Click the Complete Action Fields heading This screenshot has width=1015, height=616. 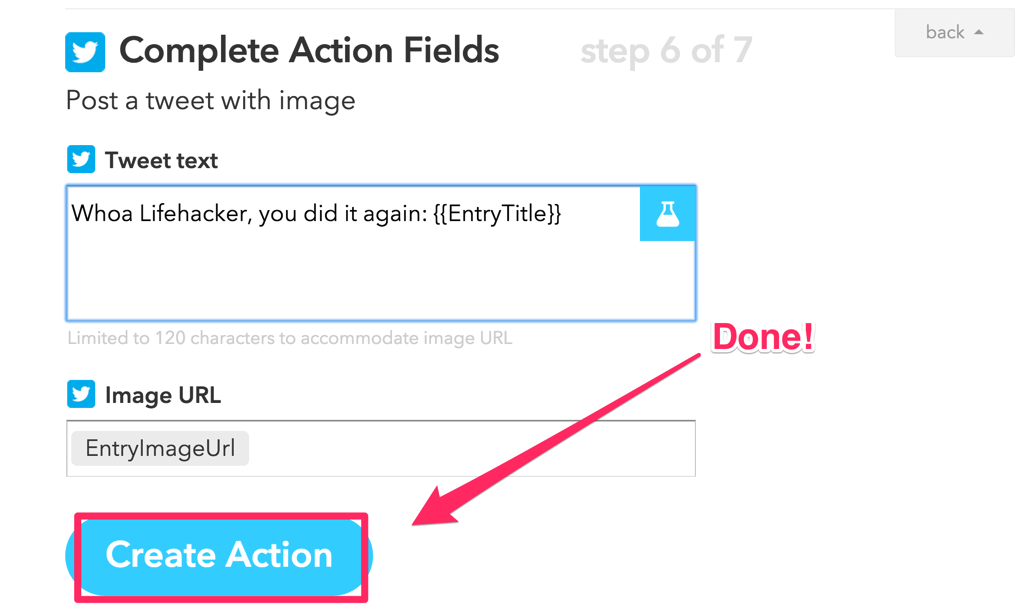309,50
